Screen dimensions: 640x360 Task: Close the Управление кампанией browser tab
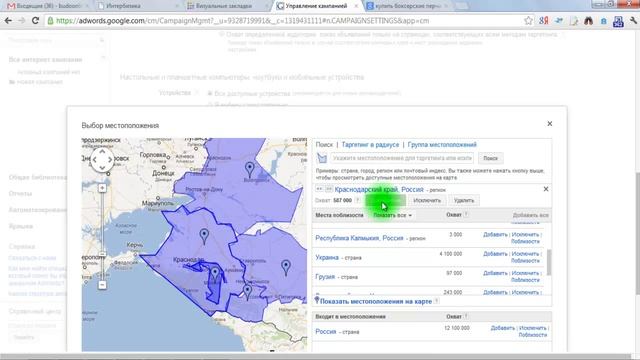click(356, 6)
